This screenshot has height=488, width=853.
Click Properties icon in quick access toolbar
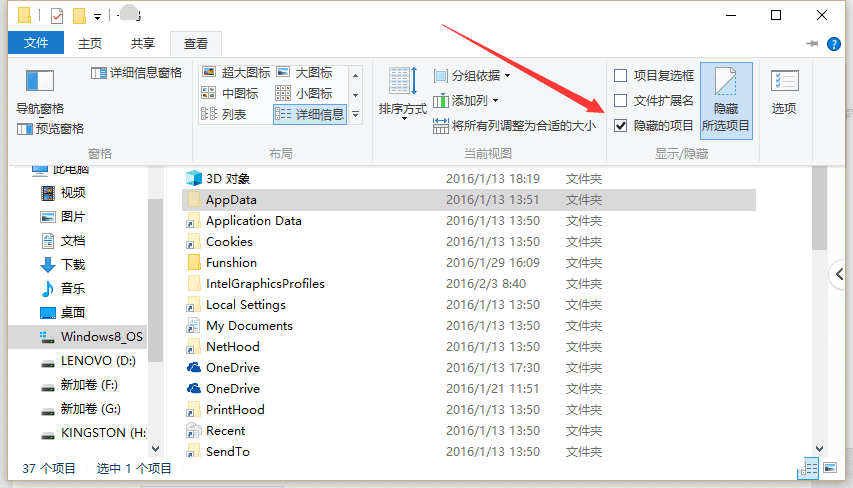point(57,16)
